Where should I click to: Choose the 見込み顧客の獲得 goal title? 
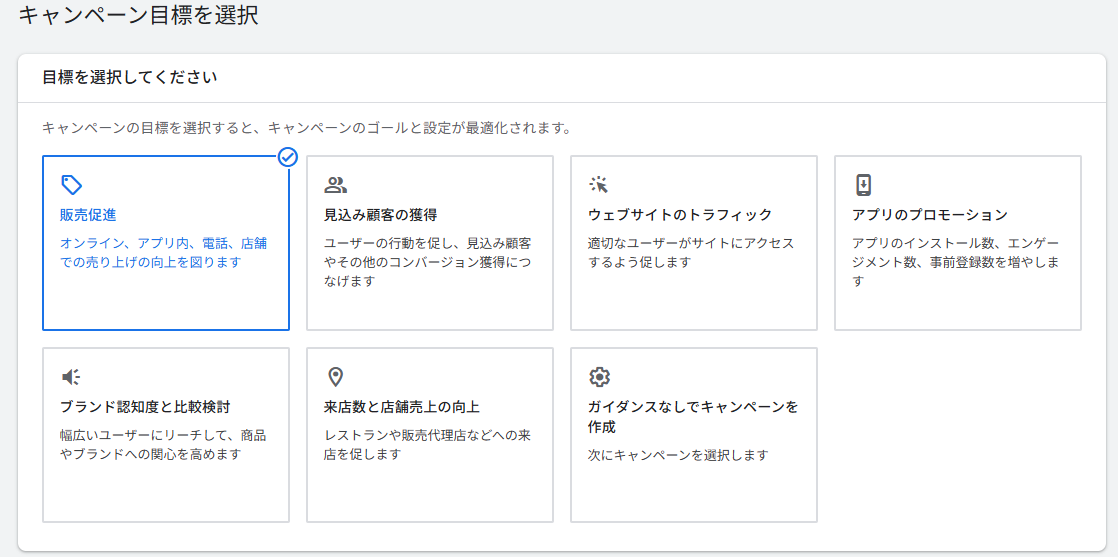(381, 215)
